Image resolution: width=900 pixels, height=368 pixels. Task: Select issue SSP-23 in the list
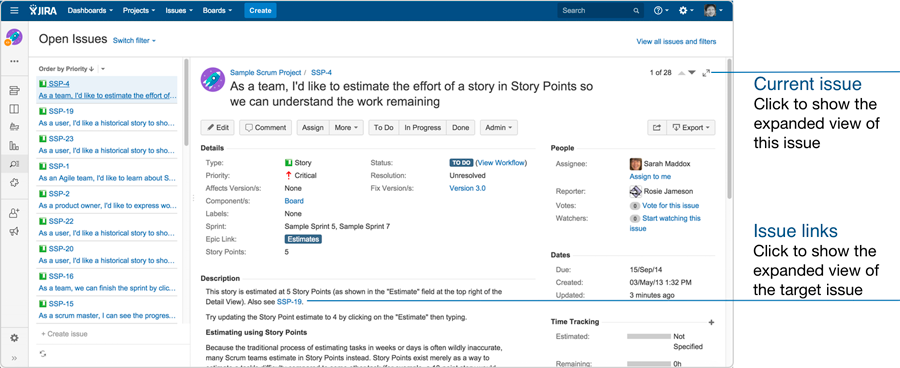point(107,144)
